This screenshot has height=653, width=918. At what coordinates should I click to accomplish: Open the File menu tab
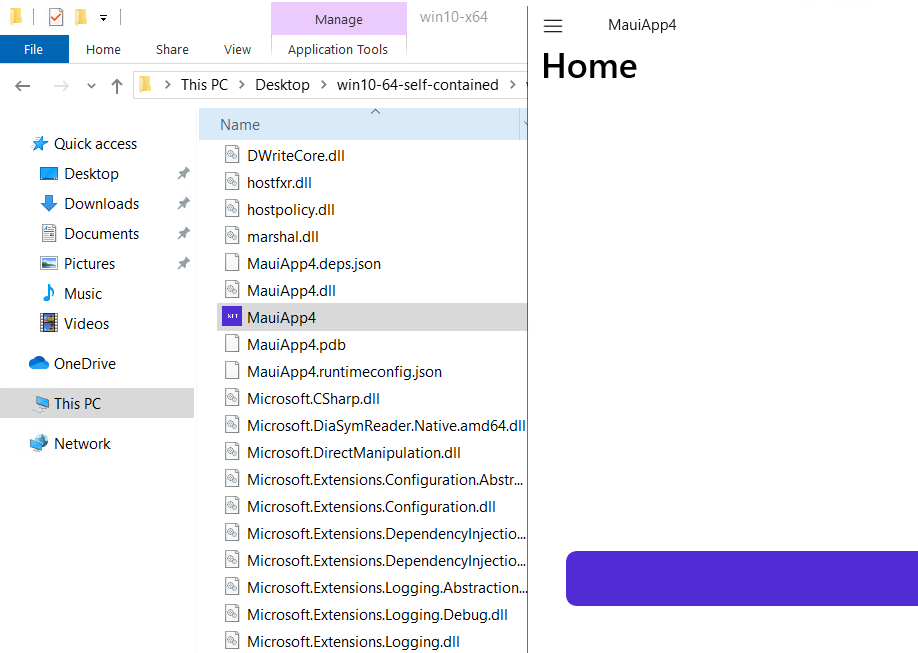33,49
